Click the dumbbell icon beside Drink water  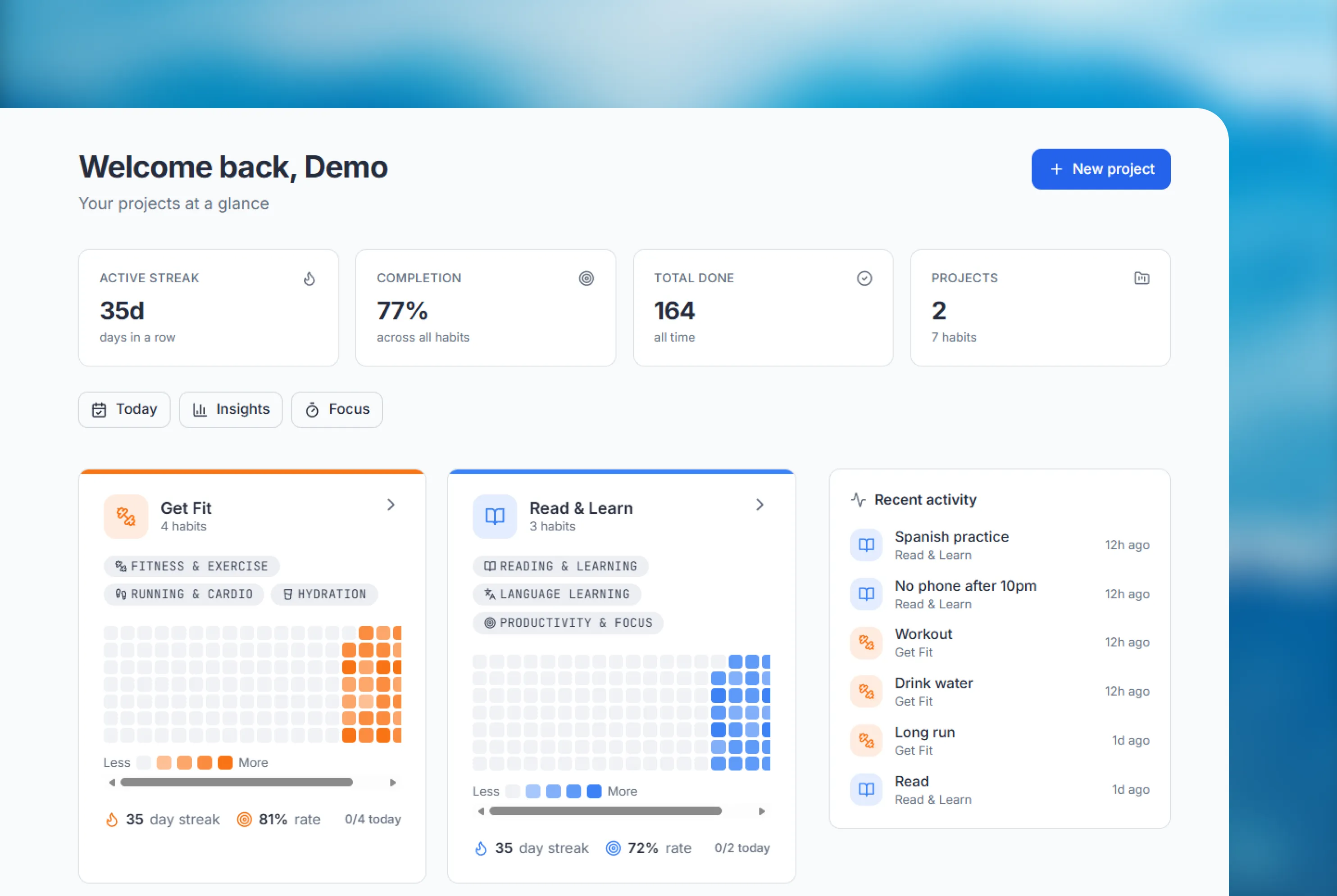[867, 692]
